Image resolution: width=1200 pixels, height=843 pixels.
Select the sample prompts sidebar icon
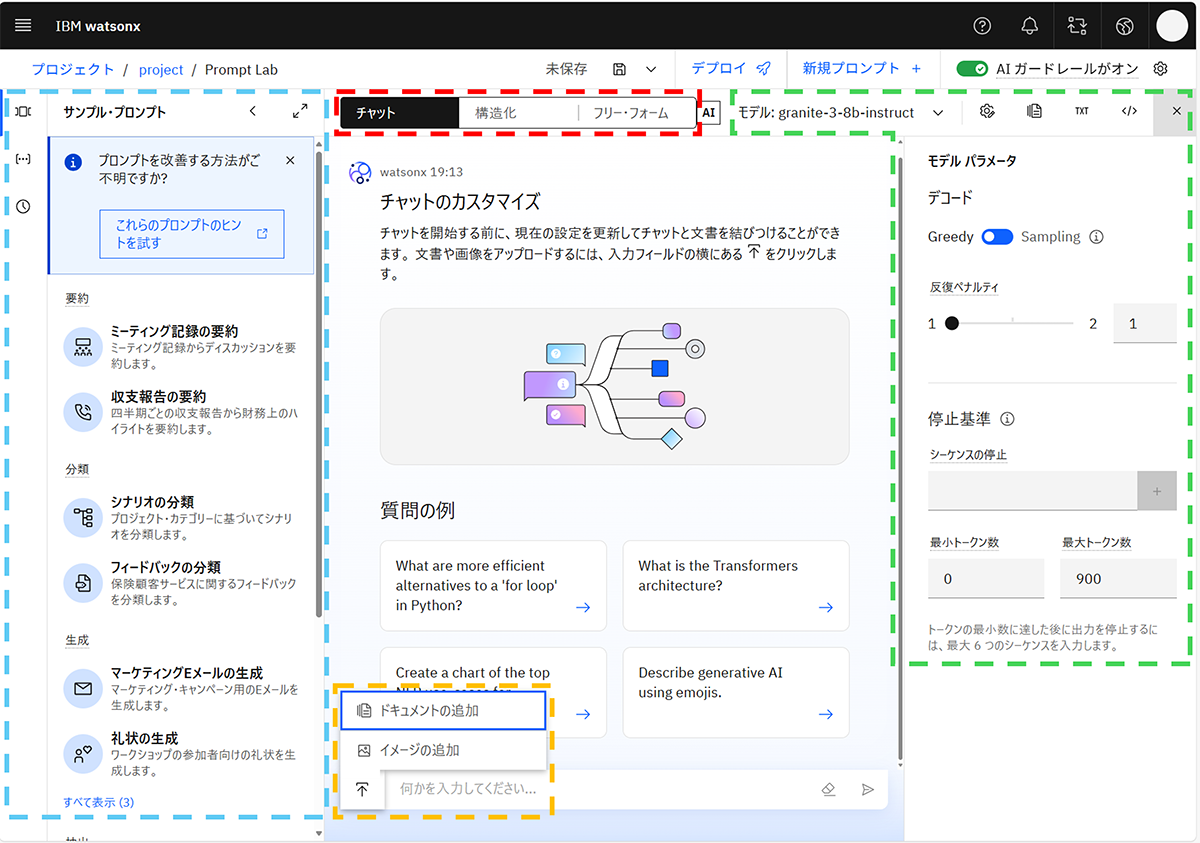tap(23, 112)
